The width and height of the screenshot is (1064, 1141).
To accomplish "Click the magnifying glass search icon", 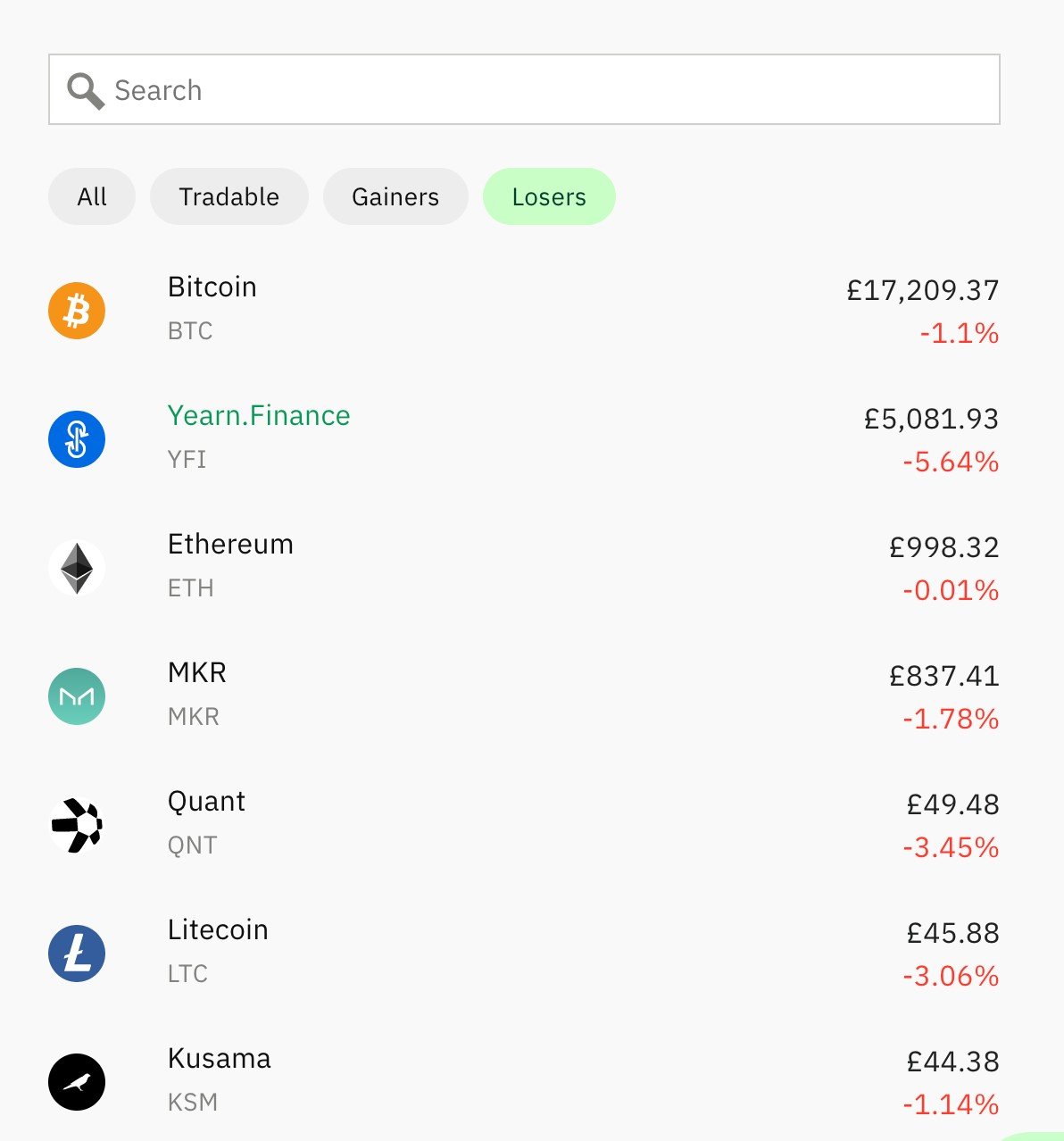I will [x=86, y=90].
